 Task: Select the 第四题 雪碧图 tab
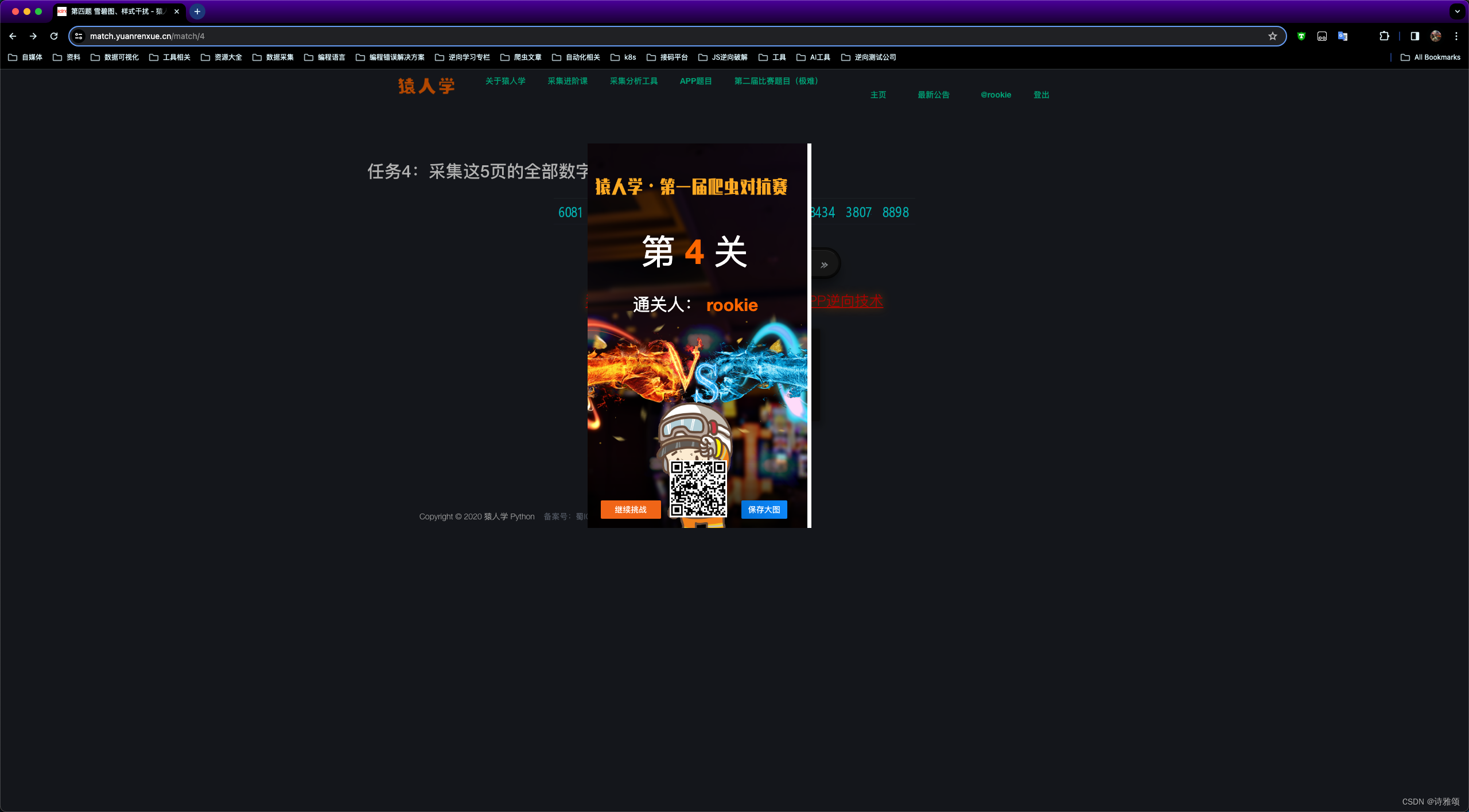pyautogui.click(x=118, y=11)
